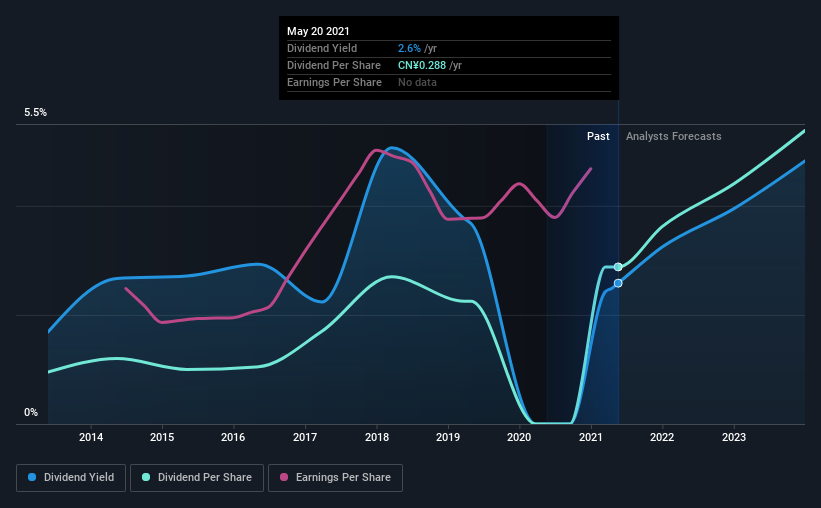Image resolution: width=821 pixels, height=508 pixels.
Task: Click the 5.5% y-axis label
Action: [35, 113]
